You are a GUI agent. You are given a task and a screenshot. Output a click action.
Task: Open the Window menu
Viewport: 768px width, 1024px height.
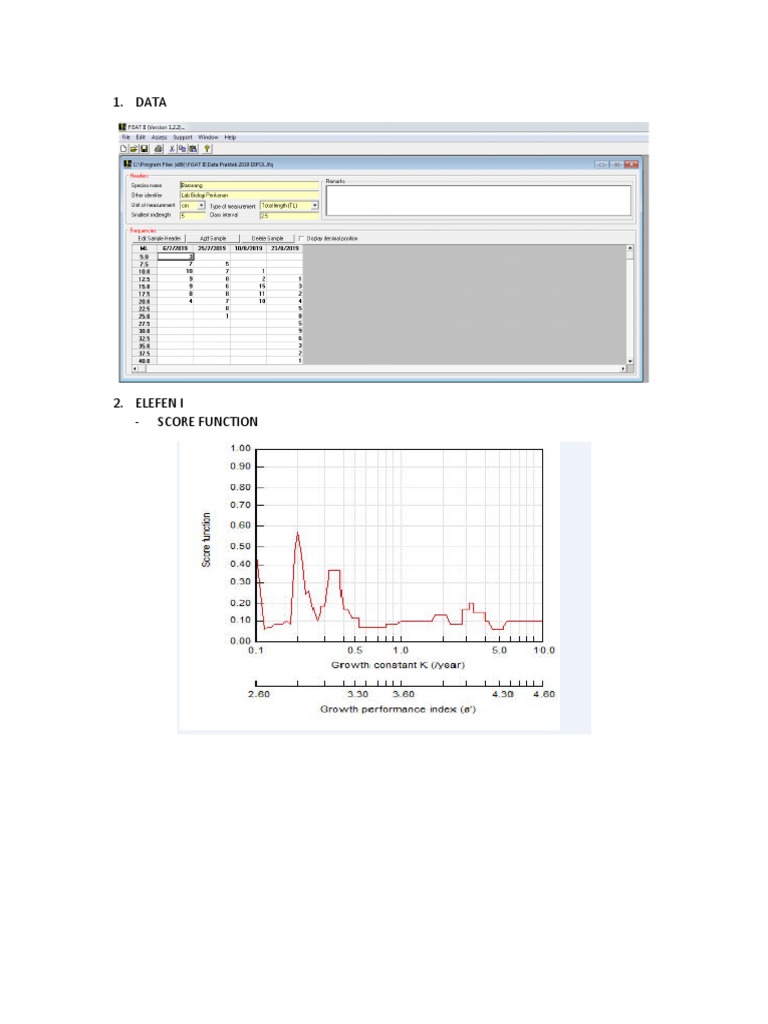pyautogui.click(x=208, y=137)
